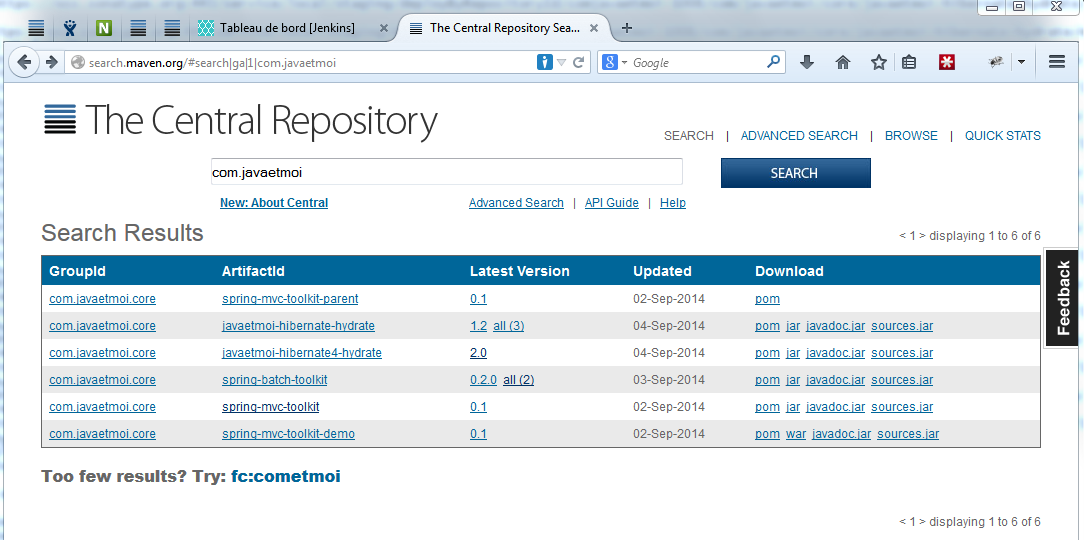Select the green N pinned tab
This screenshot has width=1084, height=540.
click(x=104, y=28)
